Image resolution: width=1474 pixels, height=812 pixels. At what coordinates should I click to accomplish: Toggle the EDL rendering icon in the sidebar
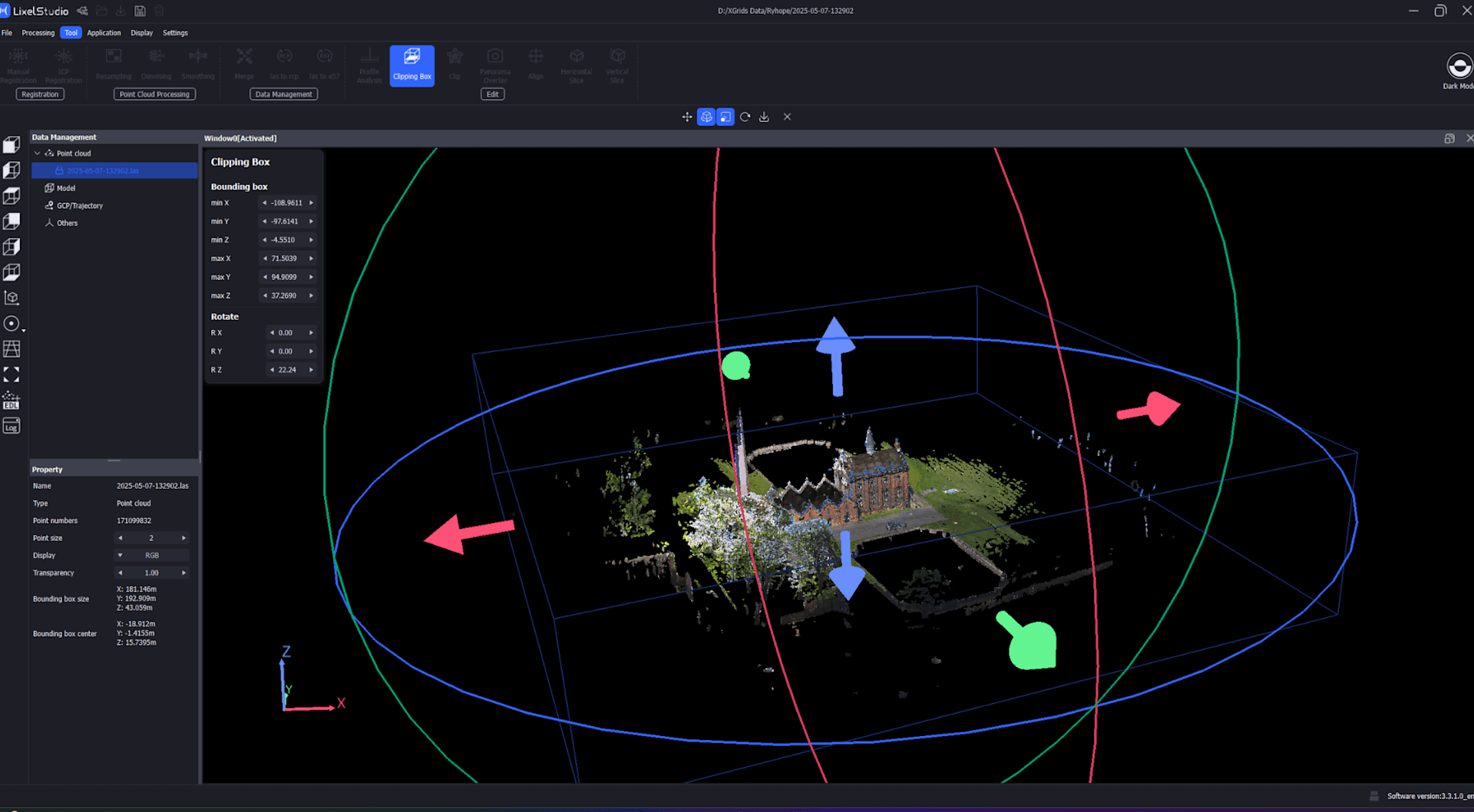(12, 401)
